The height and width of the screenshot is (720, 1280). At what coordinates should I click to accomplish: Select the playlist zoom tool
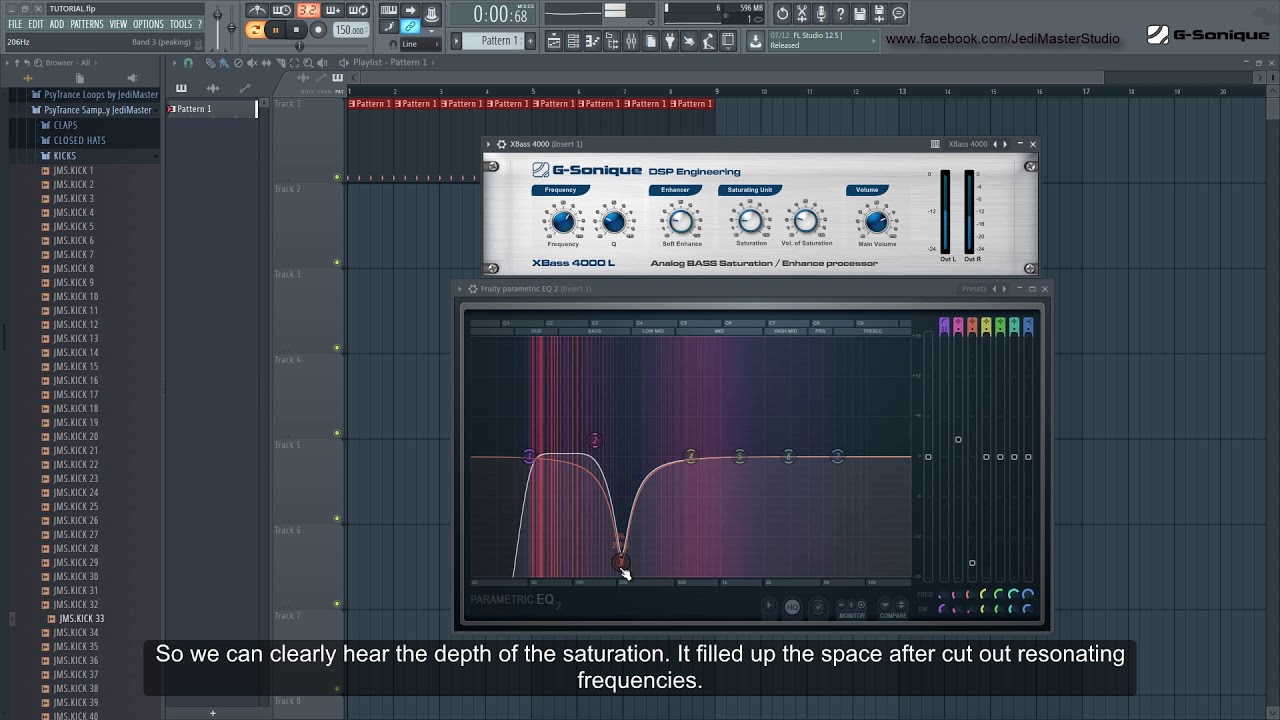(308, 62)
